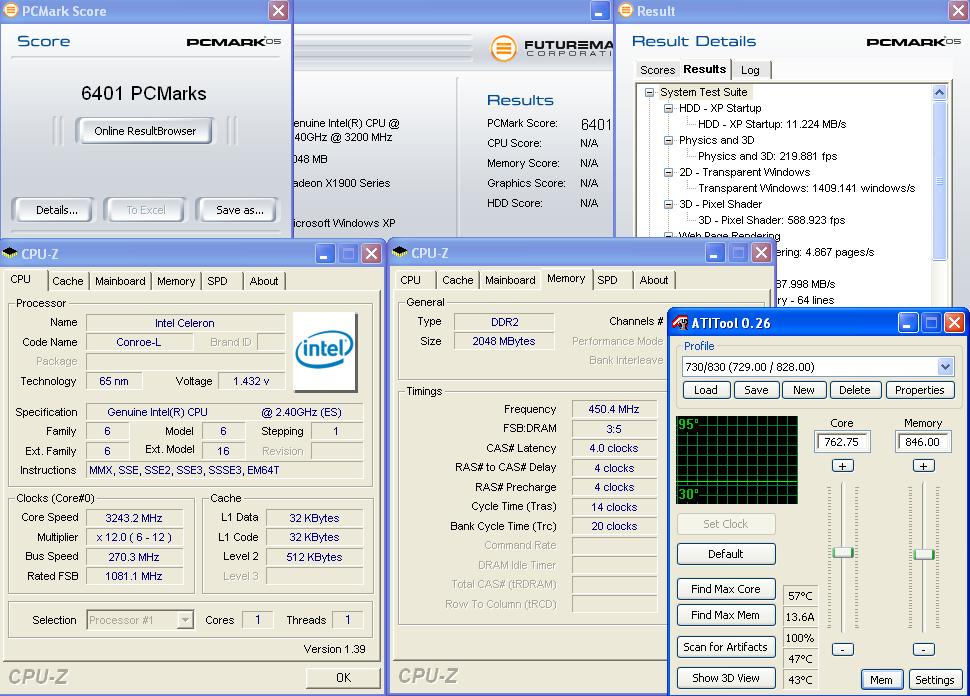Image resolution: width=970 pixels, height=696 pixels.
Task: Decrease Core clock with minus button
Action: pos(843,650)
